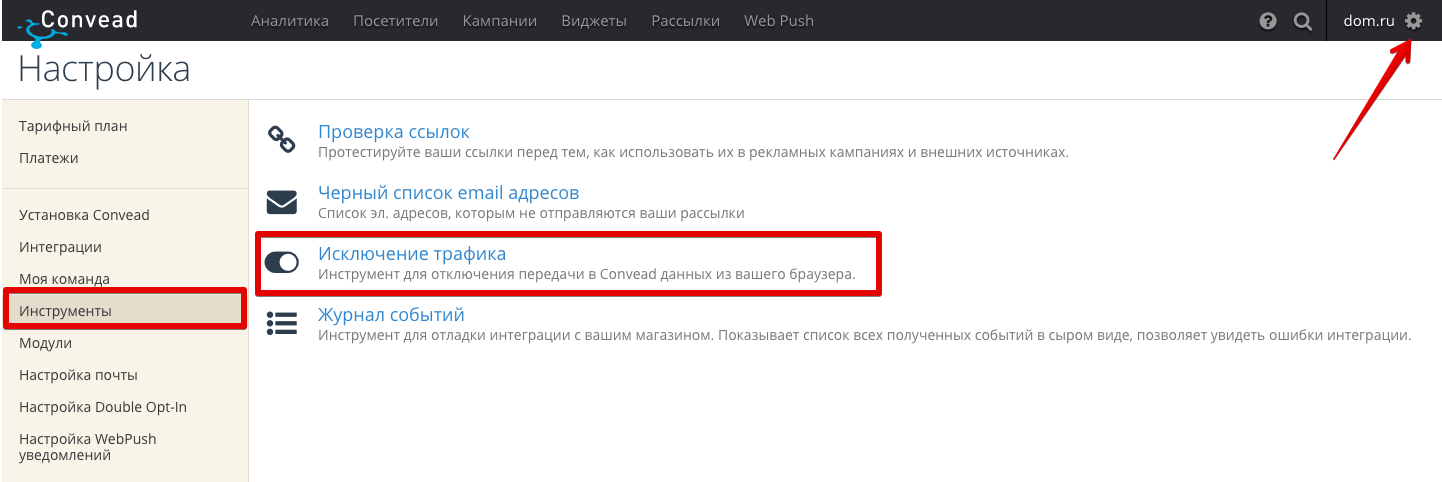Go to the Кампании menu

coord(500,21)
